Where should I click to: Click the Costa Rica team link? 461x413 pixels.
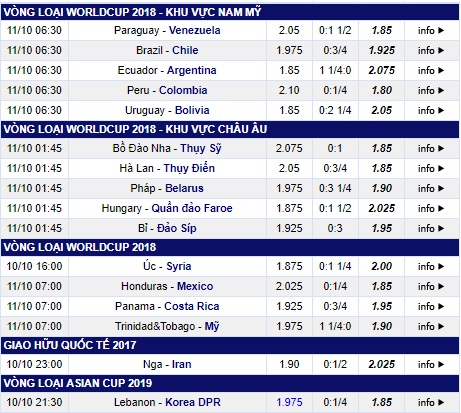(x=192, y=306)
